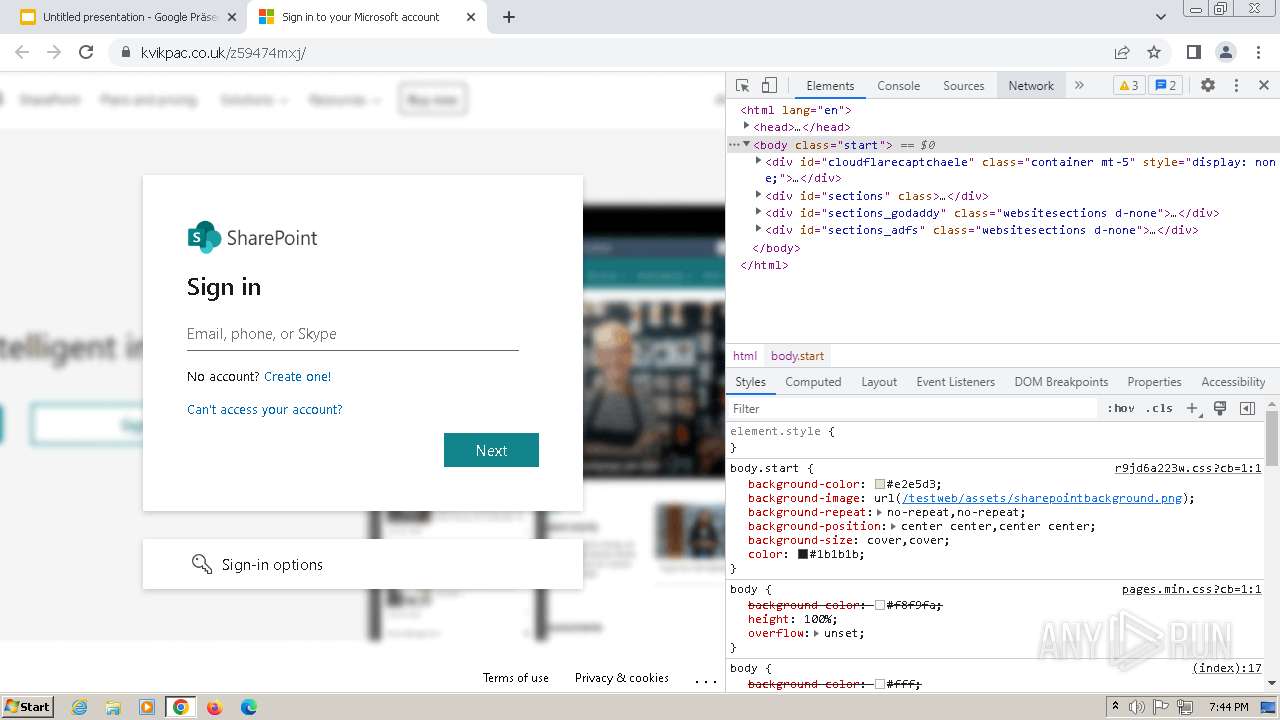Open the Layout tab
The height and width of the screenshot is (720, 1280).
[879, 382]
